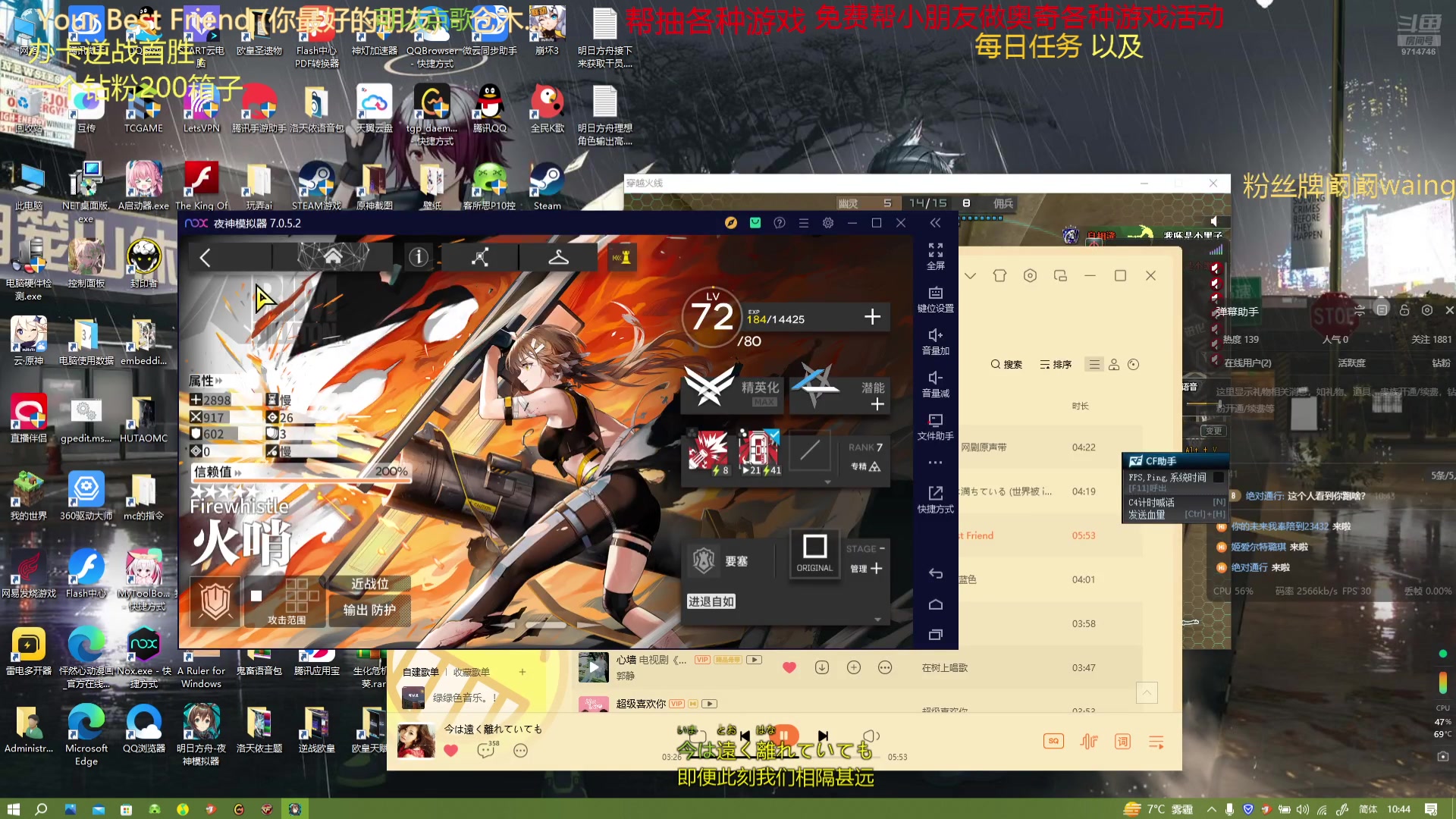Screen dimensions: 1456x819
Task: Select the first skill icon with cost 8
Action: click(708, 452)
